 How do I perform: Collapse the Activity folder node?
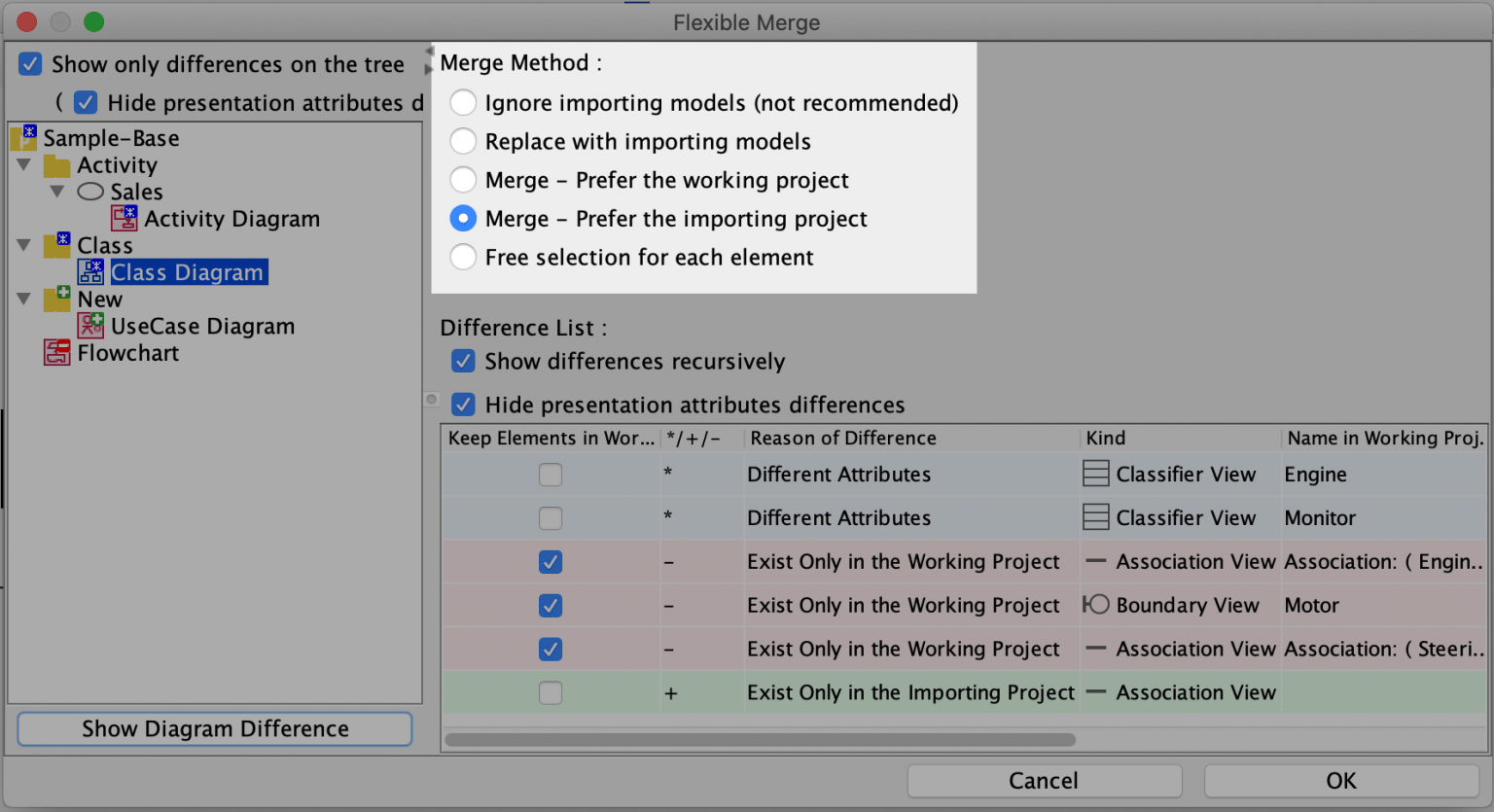(24, 165)
